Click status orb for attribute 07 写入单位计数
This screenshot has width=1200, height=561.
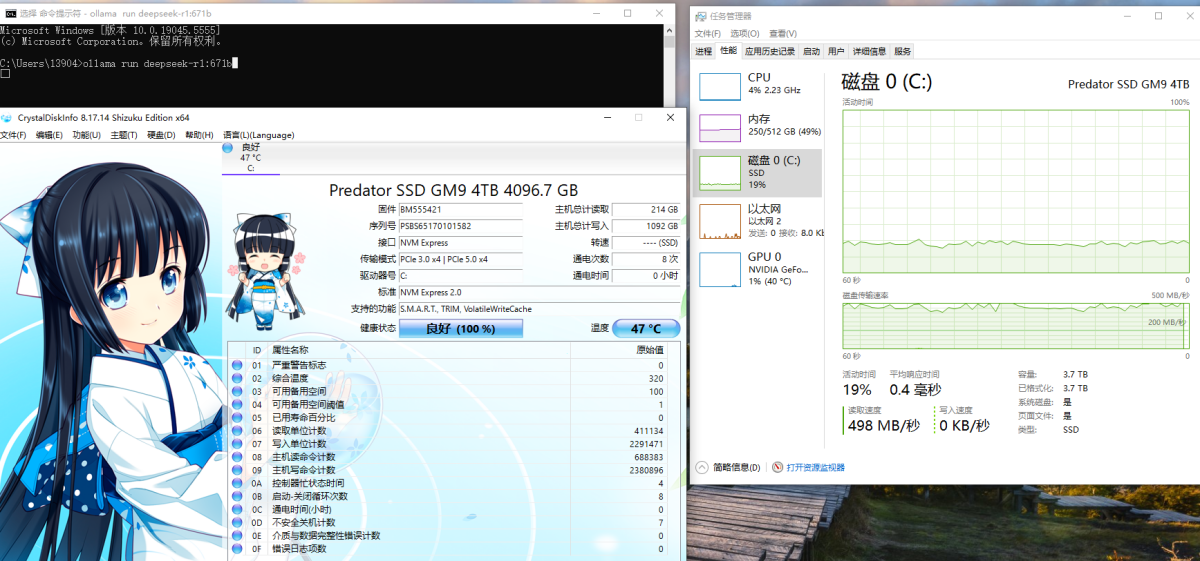tap(237, 443)
